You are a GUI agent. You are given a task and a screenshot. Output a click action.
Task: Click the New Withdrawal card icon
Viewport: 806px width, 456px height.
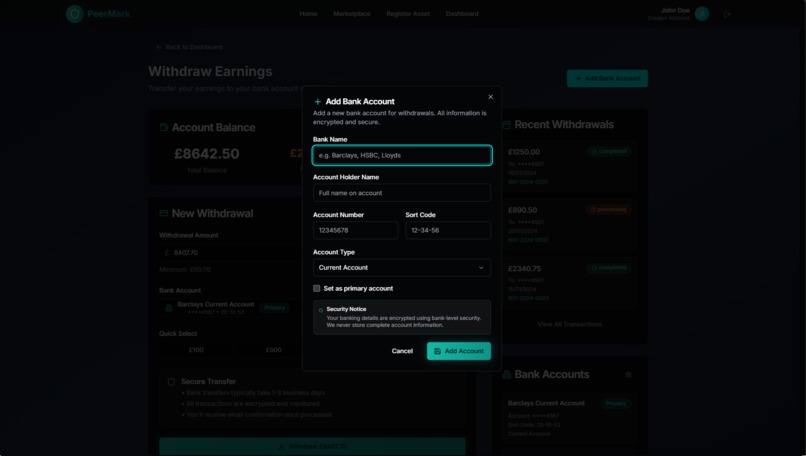pyautogui.click(x=163, y=213)
